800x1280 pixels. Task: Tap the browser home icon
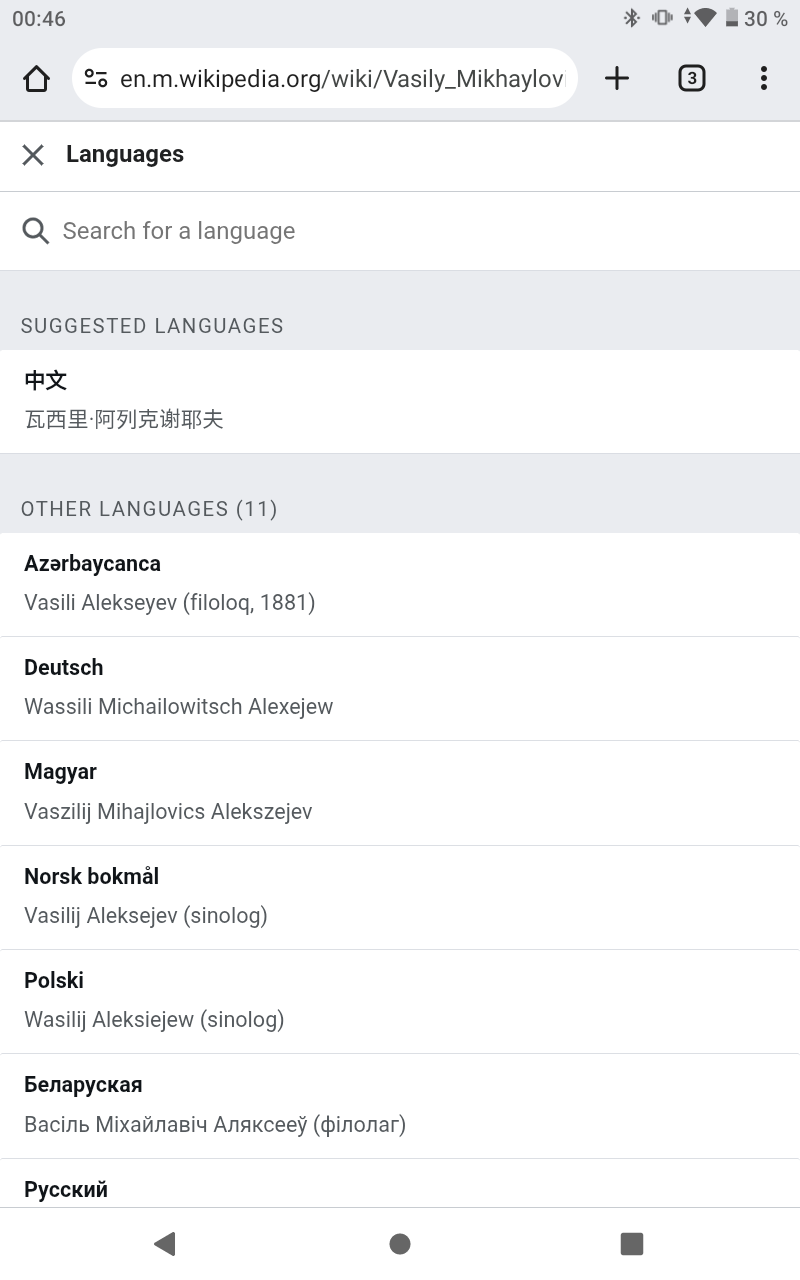pos(36,78)
